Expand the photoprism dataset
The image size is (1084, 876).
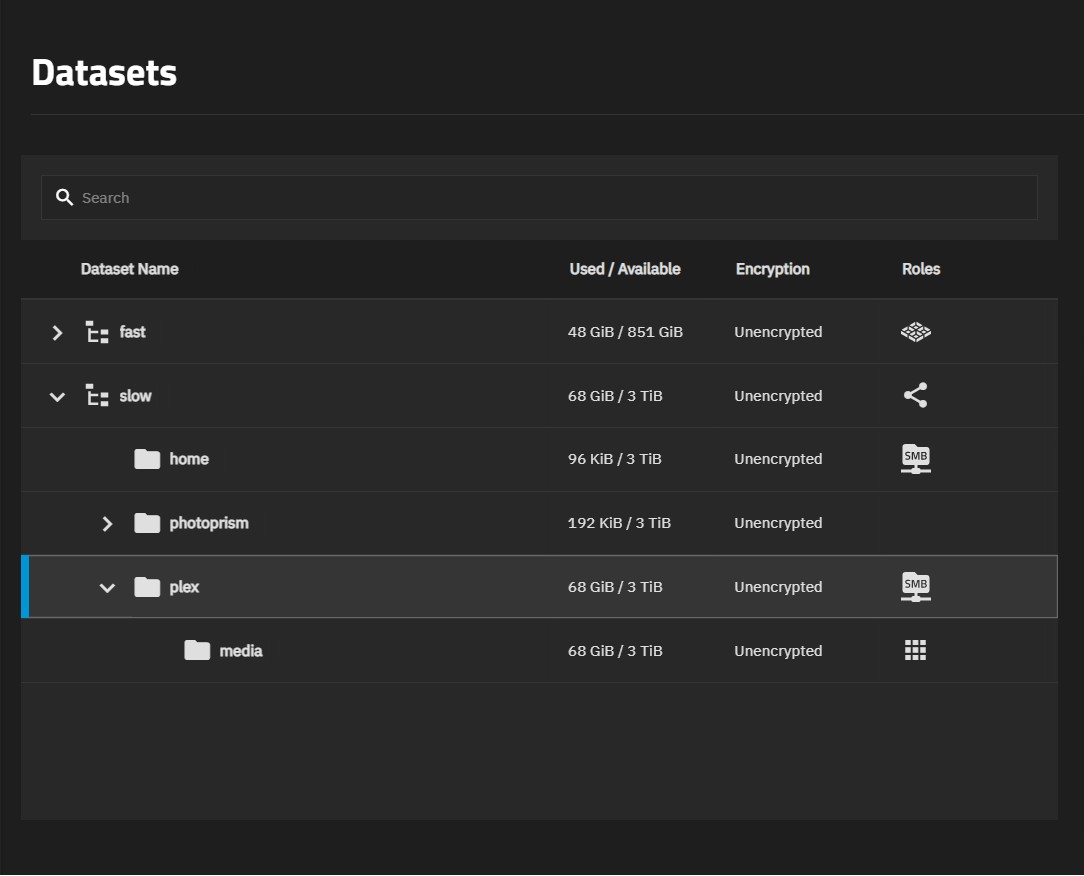pos(107,523)
